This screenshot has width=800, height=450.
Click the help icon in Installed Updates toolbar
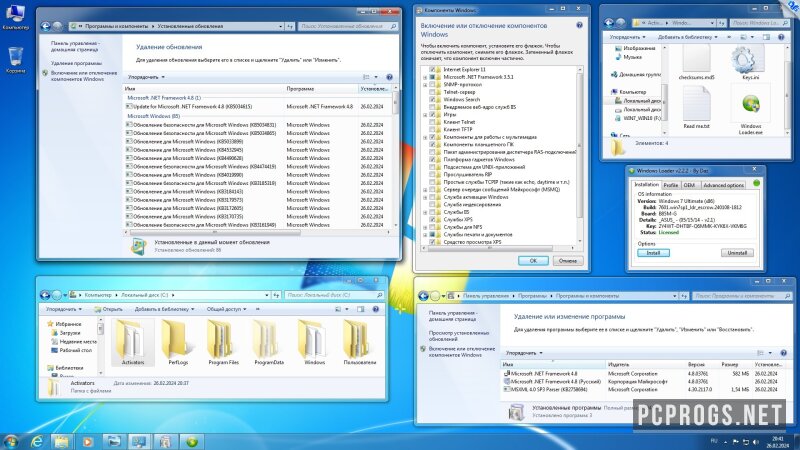(x=389, y=77)
